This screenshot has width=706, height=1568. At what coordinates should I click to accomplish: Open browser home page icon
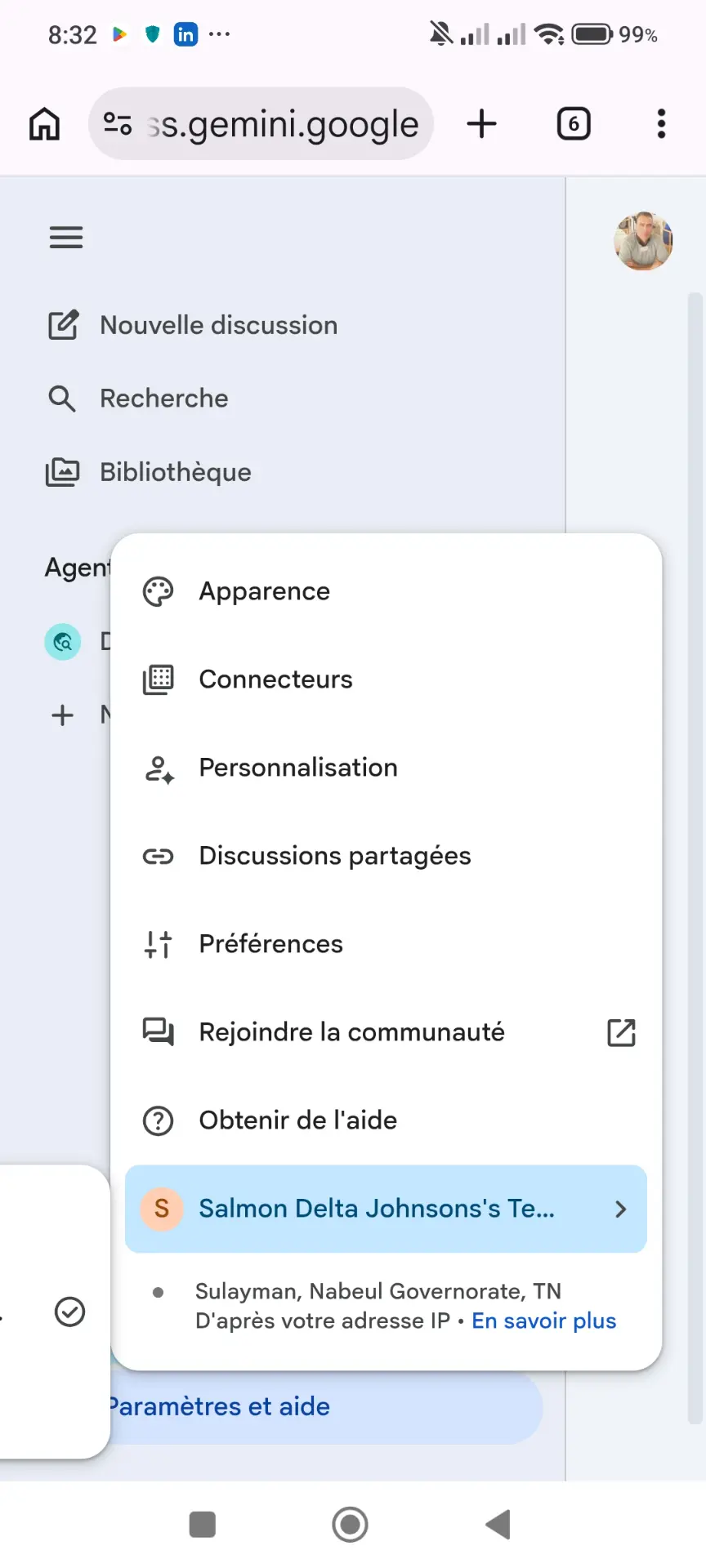[45, 124]
